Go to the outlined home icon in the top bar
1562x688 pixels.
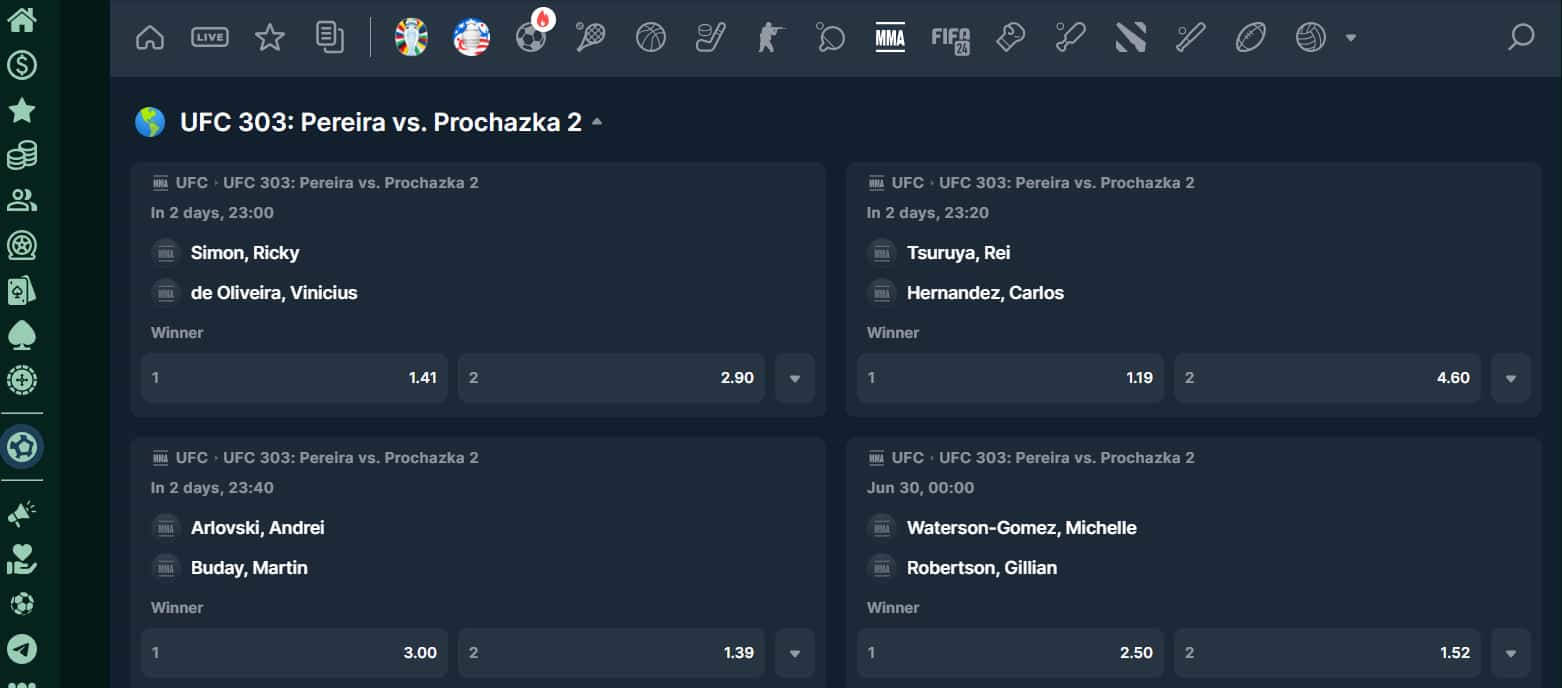click(150, 38)
